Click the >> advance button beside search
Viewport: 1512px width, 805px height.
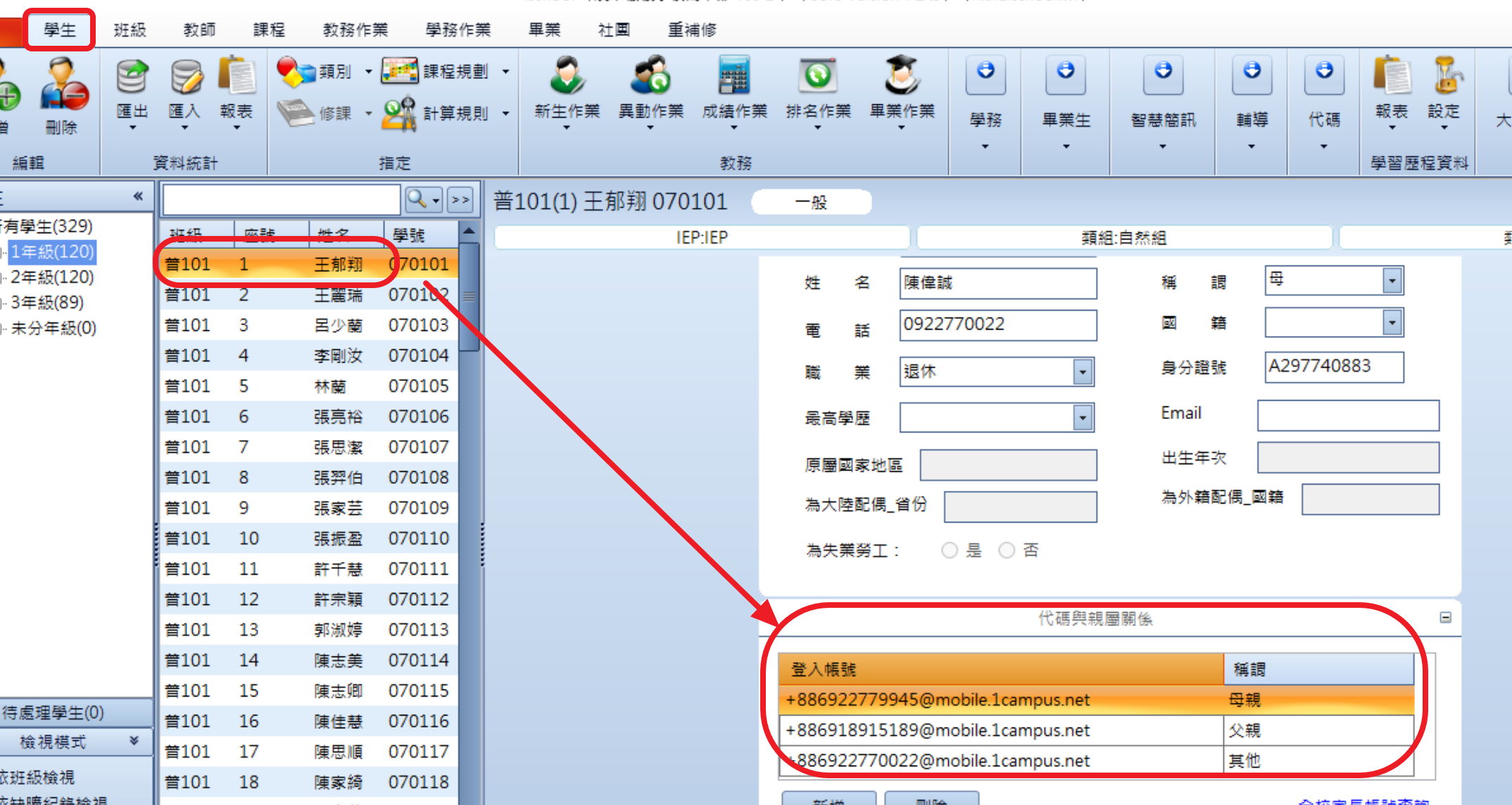point(460,200)
